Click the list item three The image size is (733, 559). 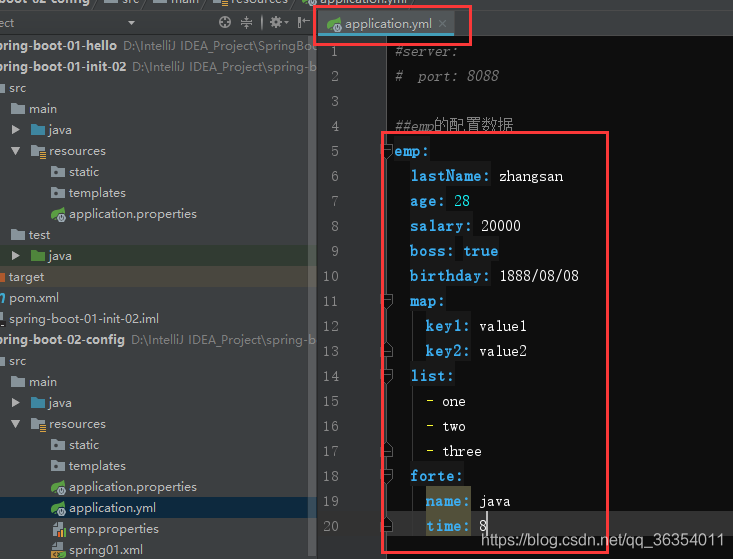click(x=462, y=451)
